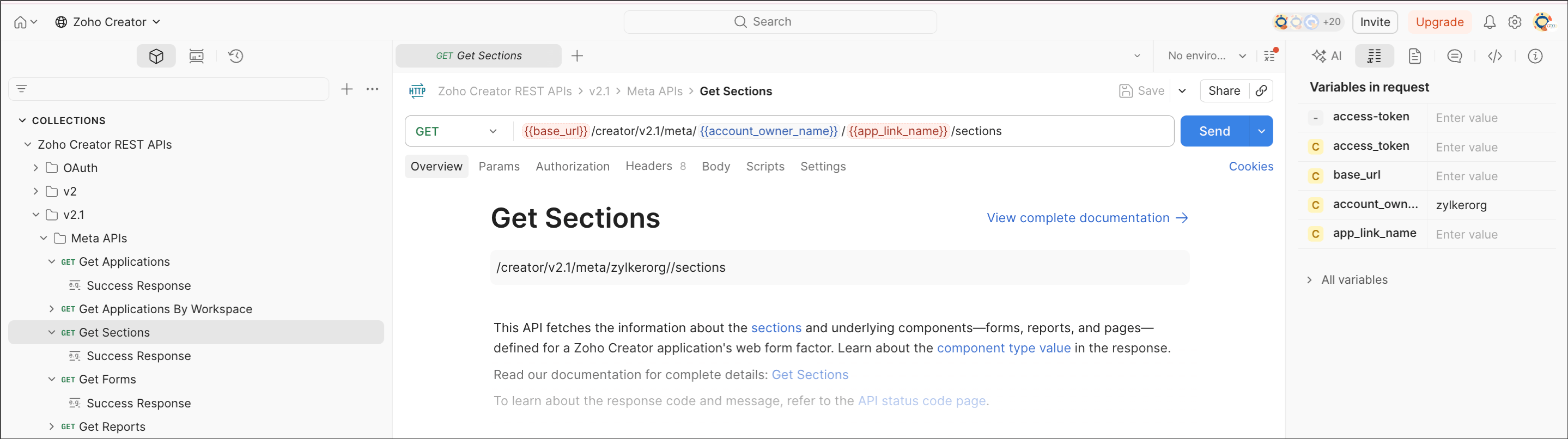Open the History clock icon
The width and height of the screenshot is (1568, 439).
(x=235, y=56)
